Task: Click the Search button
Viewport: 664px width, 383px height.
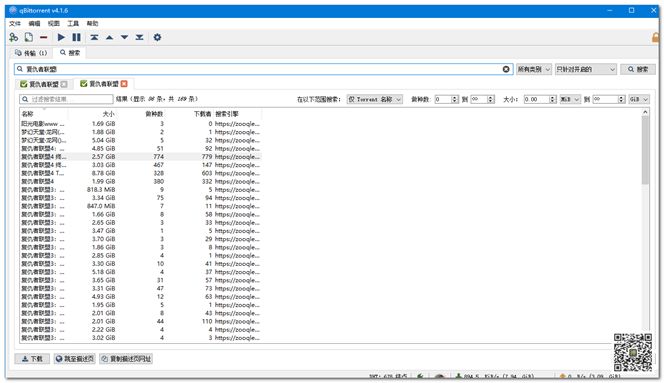Action: 638,69
